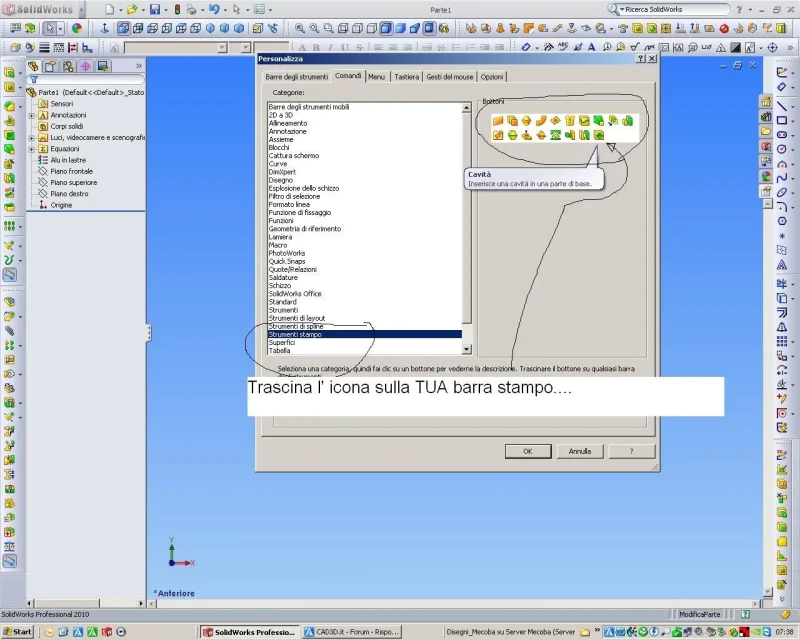
Task: Select the Circle sketch tool in right toolbar
Action: click(781, 149)
